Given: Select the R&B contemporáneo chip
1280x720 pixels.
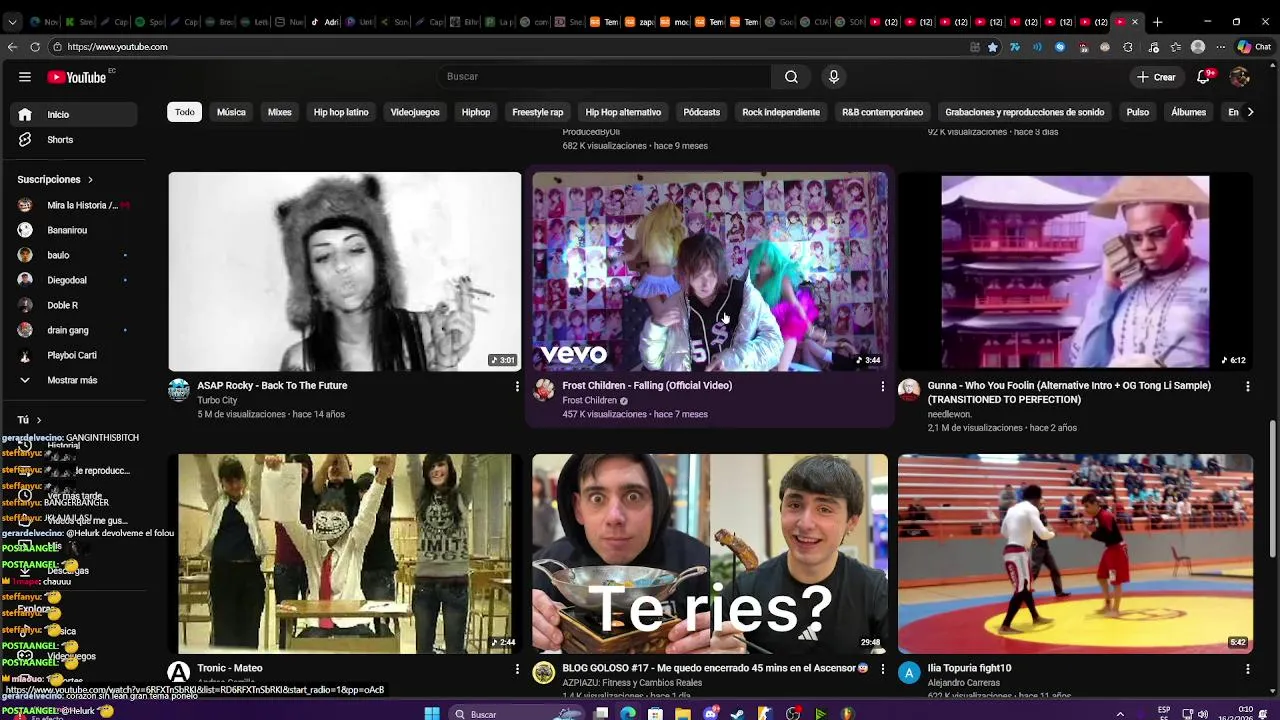Looking at the screenshot, I should [882, 112].
